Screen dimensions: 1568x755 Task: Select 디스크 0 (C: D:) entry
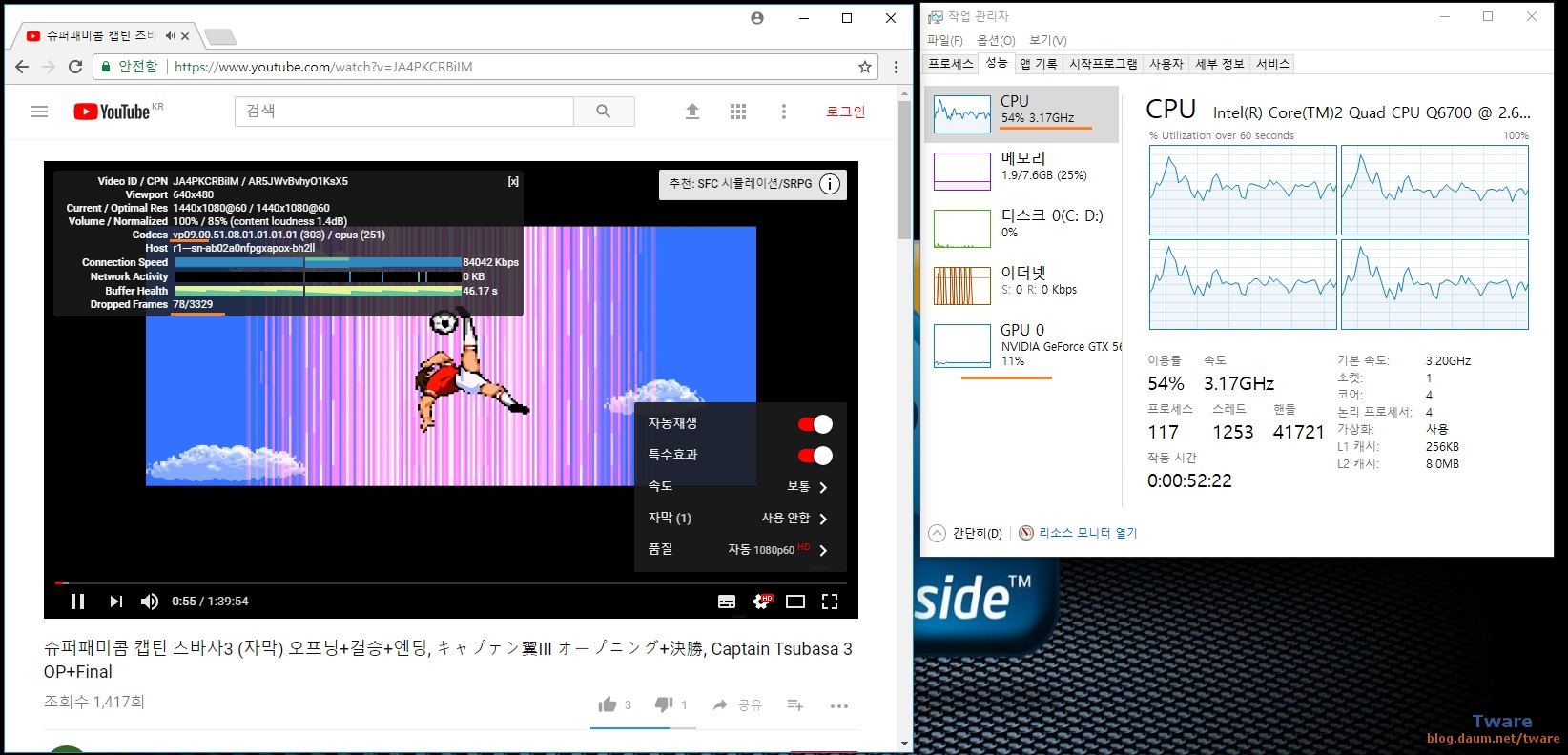pos(1021,229)
